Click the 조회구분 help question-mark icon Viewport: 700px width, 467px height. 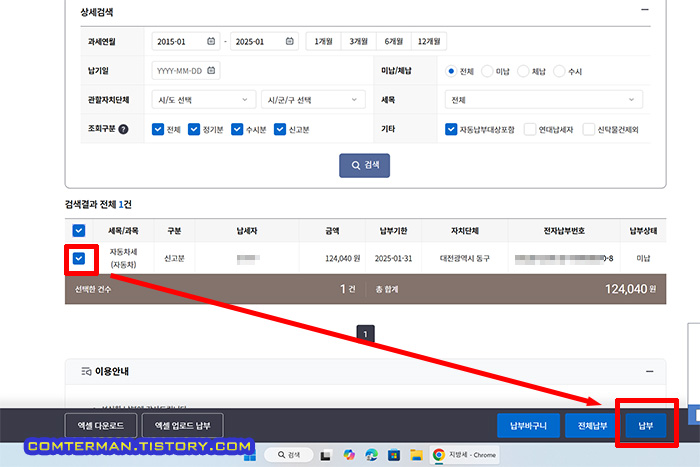[x=123, y=129]
